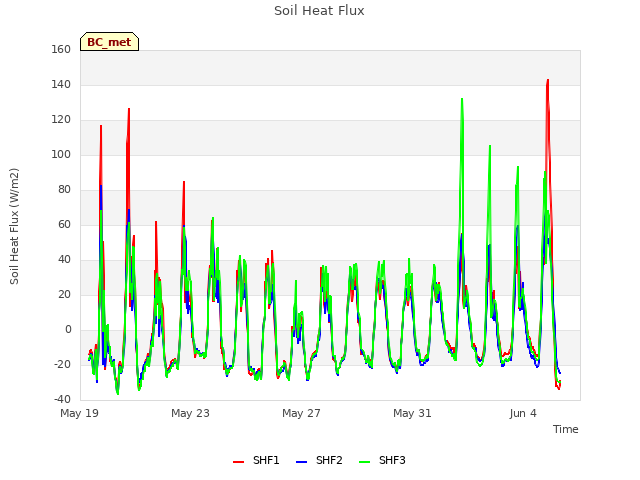Click the Soil Heat Flux (W/m2) y-axis title

14,226
